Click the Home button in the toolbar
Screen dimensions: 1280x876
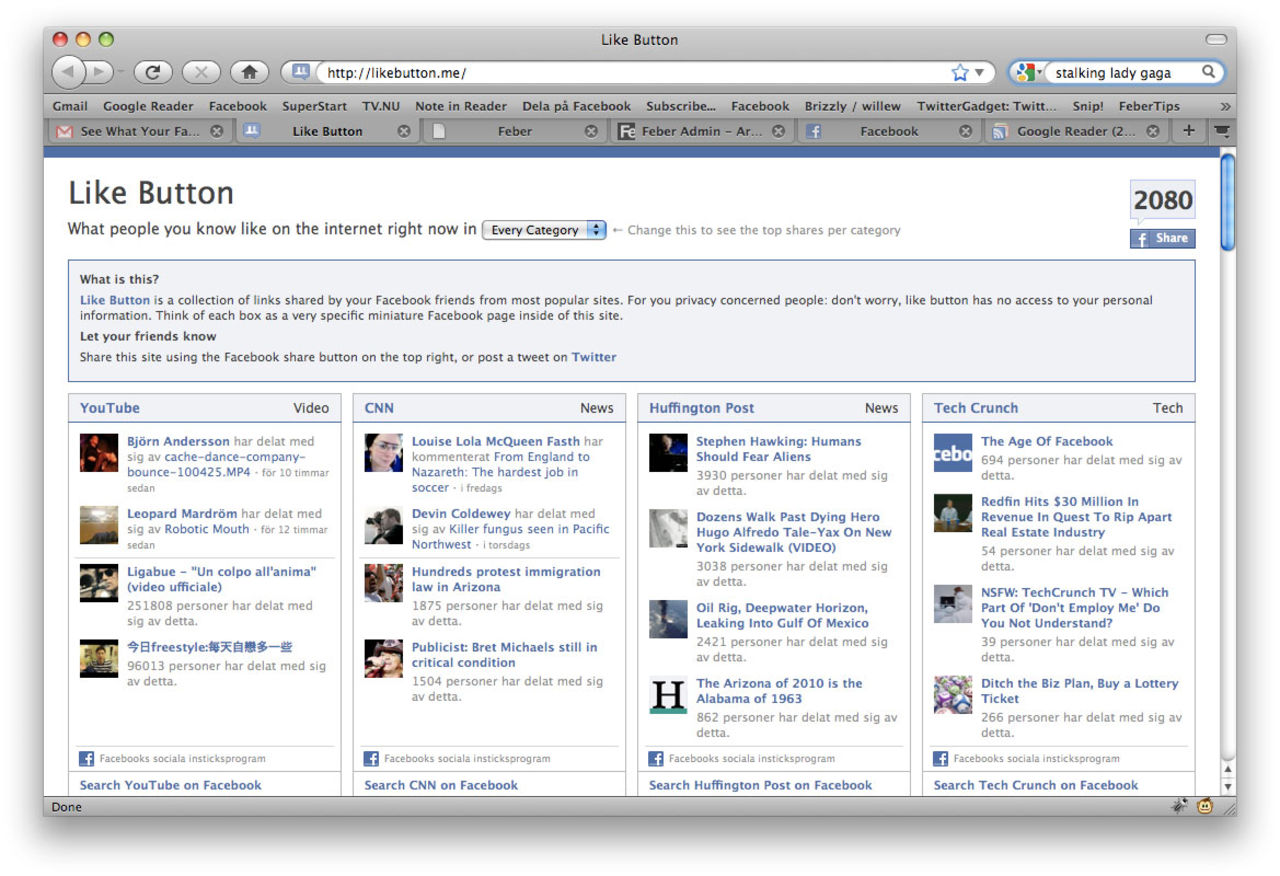tap(249, 72)
